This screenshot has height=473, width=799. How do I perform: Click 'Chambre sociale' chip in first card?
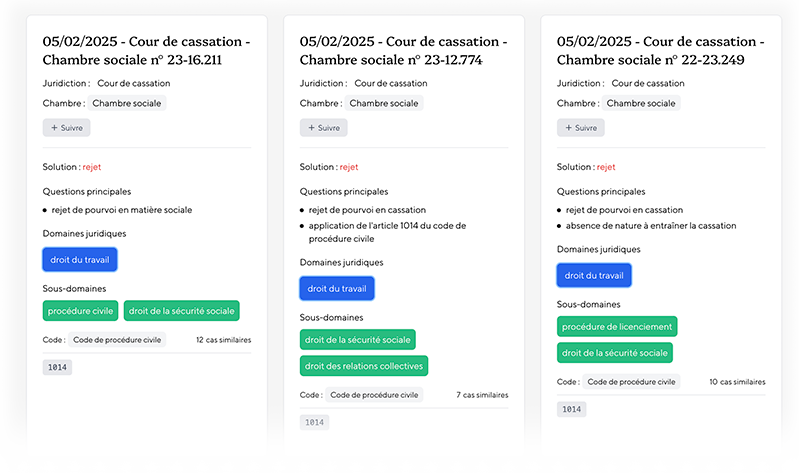pyautogui.click(x=126, y=103)
